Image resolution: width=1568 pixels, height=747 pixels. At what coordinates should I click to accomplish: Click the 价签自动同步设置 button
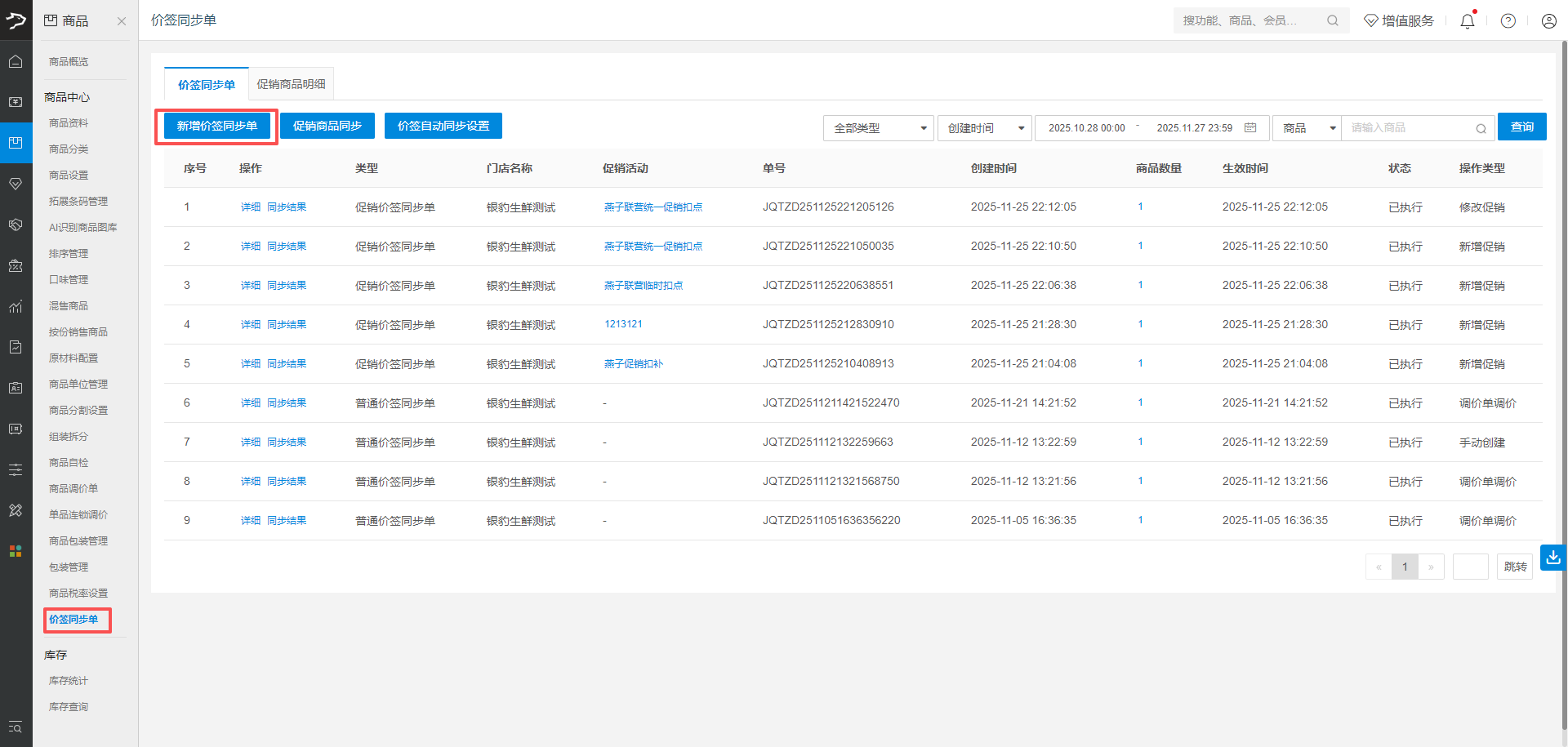click(443, 126)
